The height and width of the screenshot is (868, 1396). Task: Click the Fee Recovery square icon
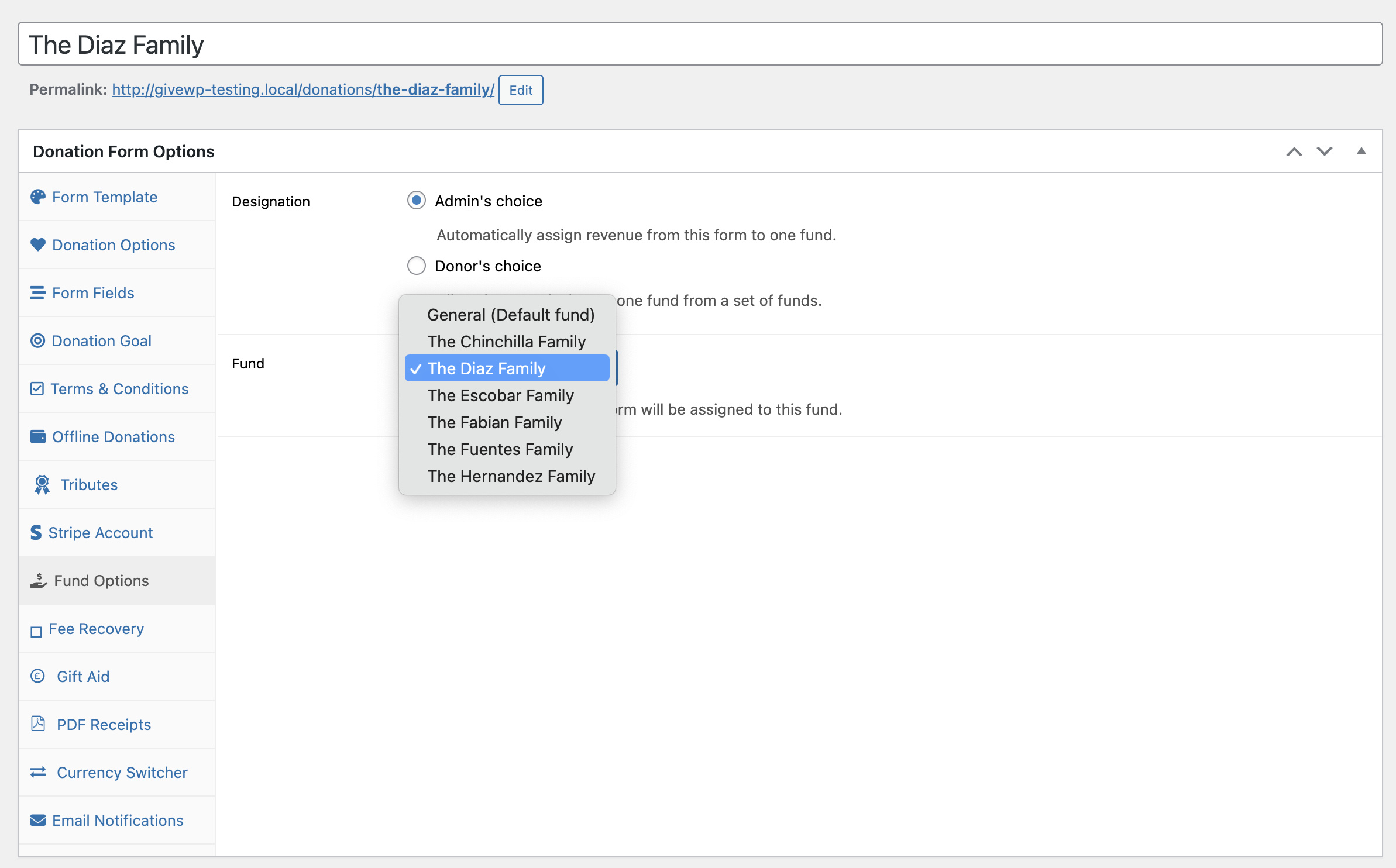(x=36, y=632)
